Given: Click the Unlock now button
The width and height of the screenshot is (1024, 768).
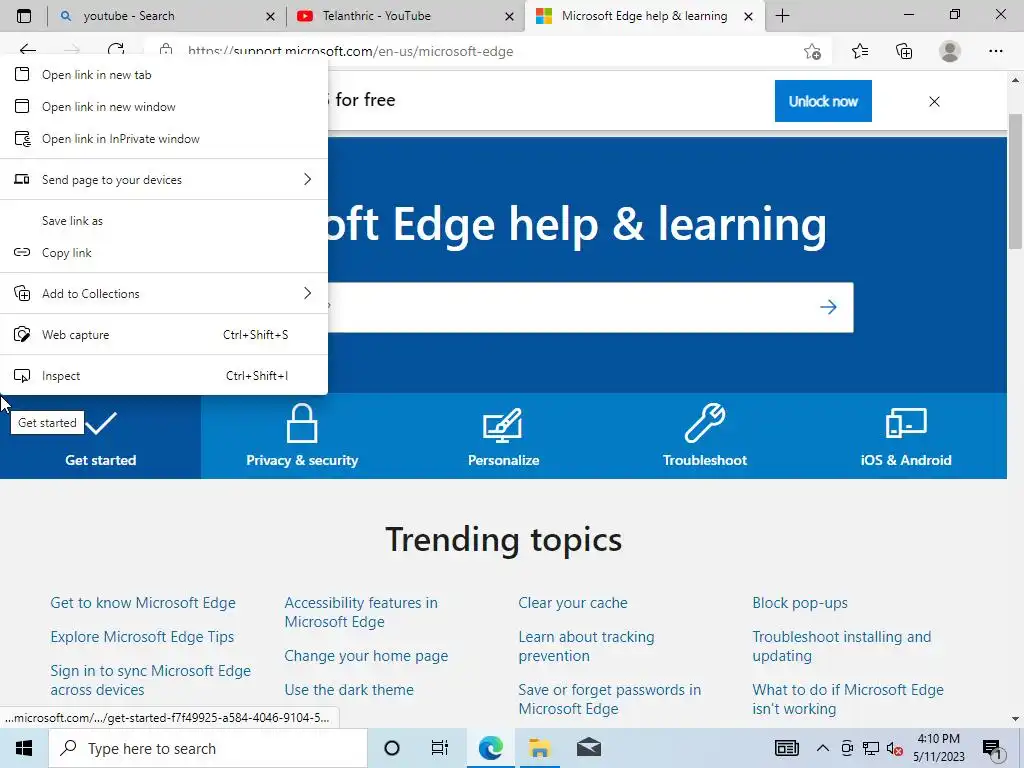Looking at the screenshot, I should [823, 101].
